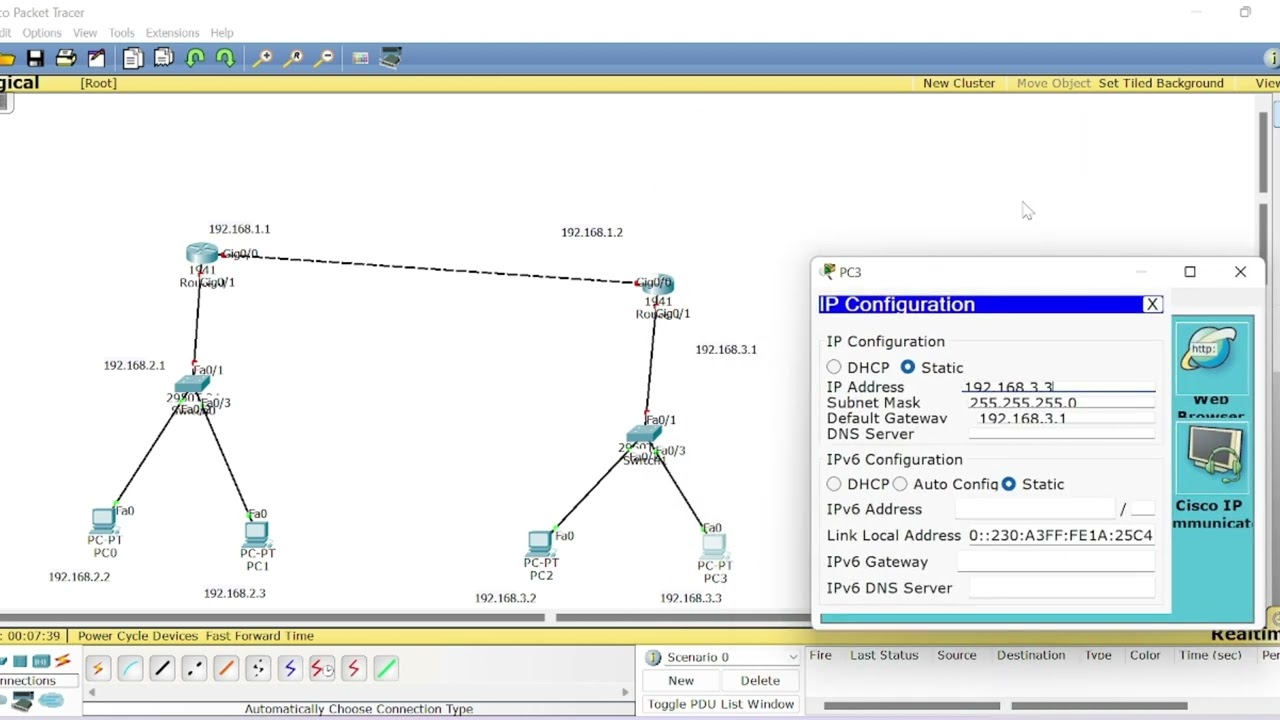Open the Help menu
This screenshot has height=720, width=1280.
click(x=222, y=33)
